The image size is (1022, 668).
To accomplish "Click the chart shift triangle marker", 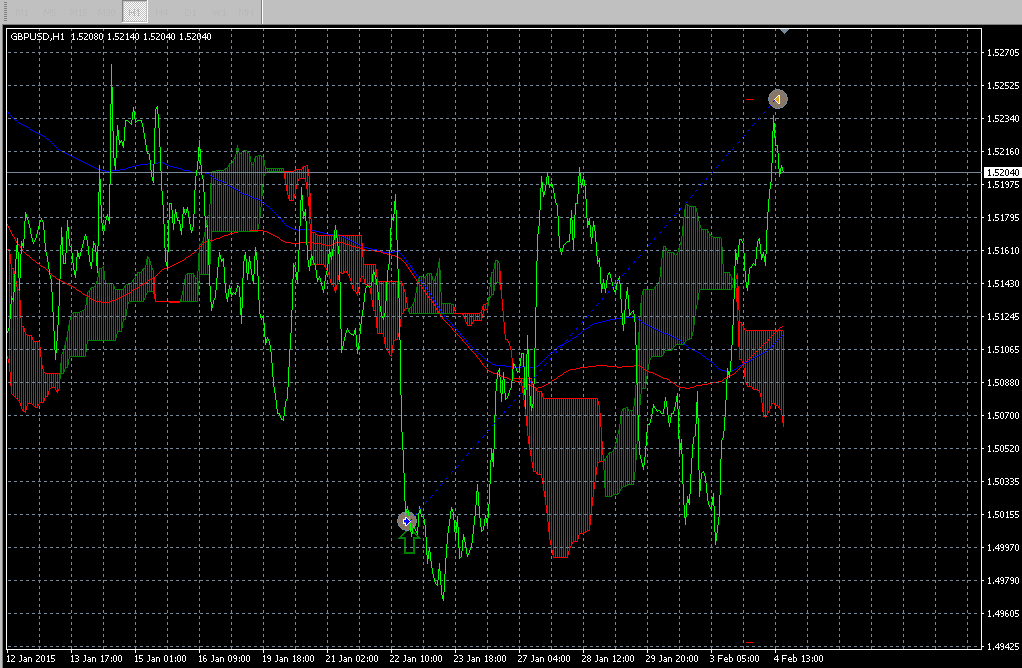I will (784, 31).
